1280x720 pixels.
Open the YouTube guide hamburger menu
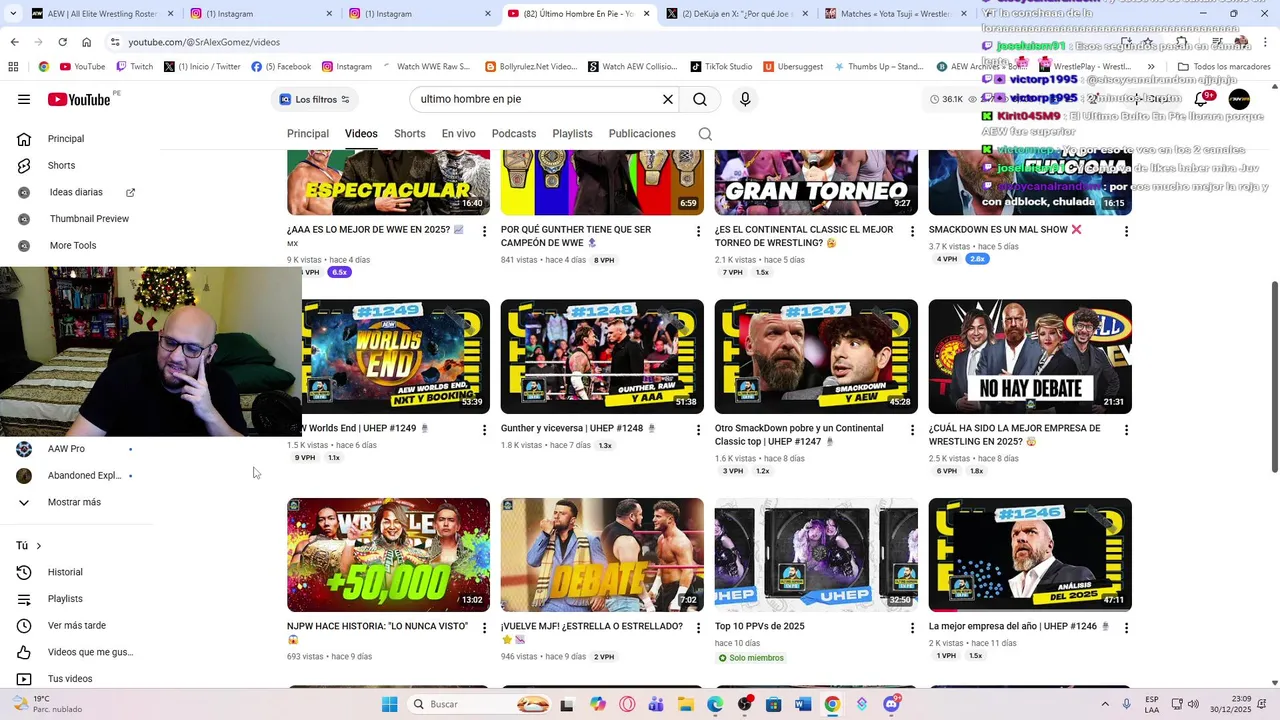point(24,99)
